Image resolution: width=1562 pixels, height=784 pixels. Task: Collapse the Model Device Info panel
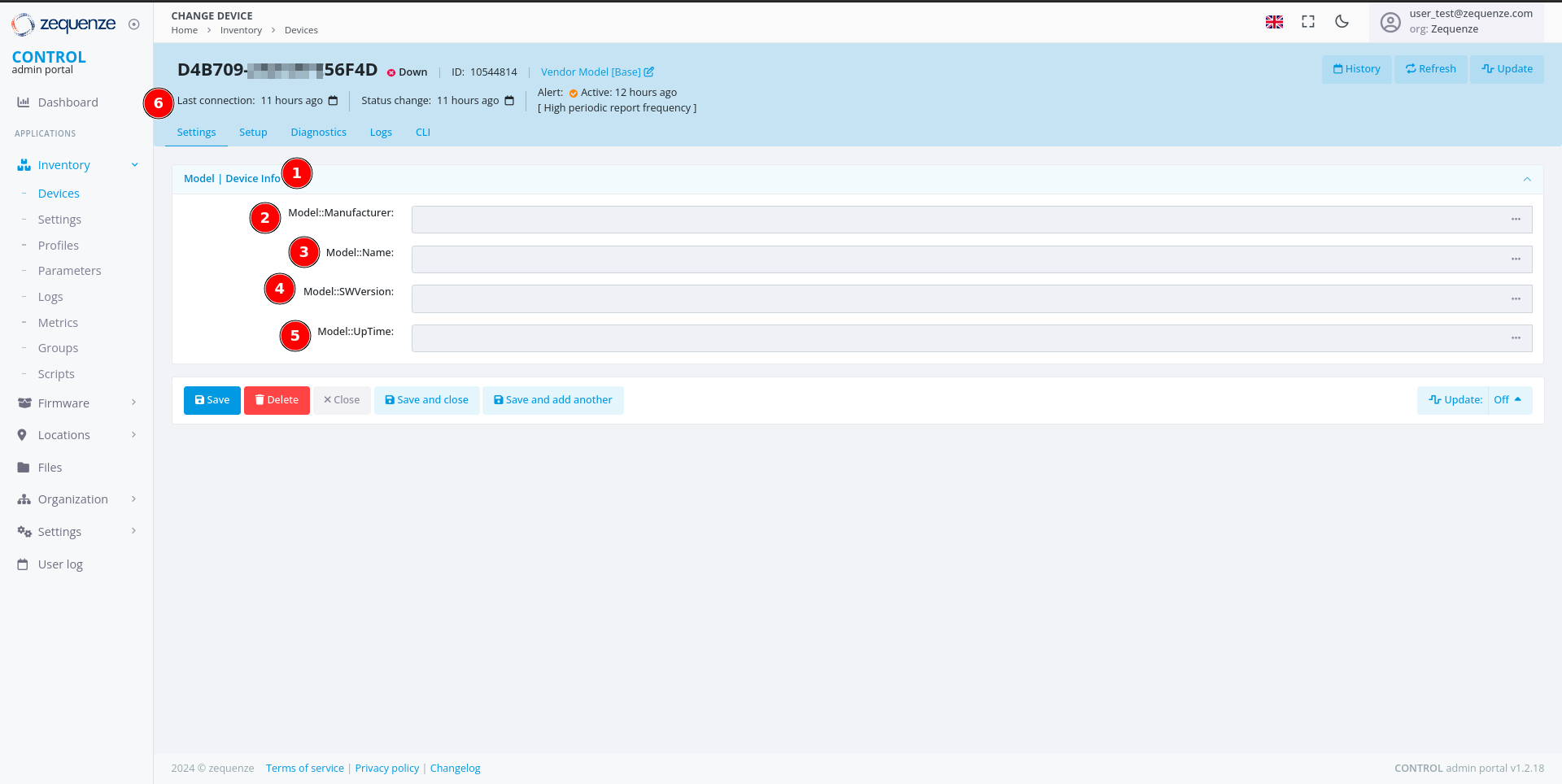coord(1527,180)
